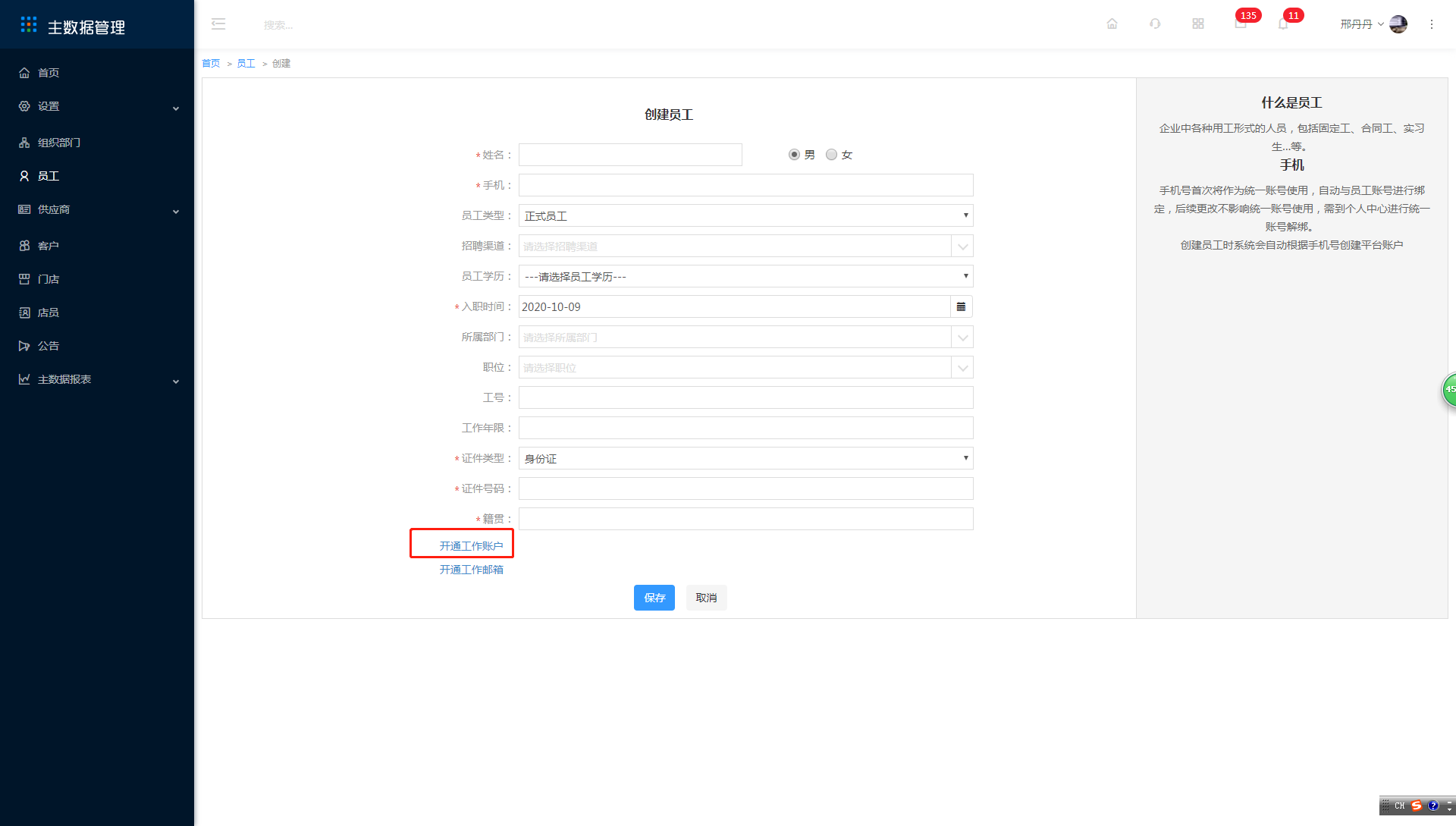
Task: Open 公告 in the sidebar
Action: 97,346
